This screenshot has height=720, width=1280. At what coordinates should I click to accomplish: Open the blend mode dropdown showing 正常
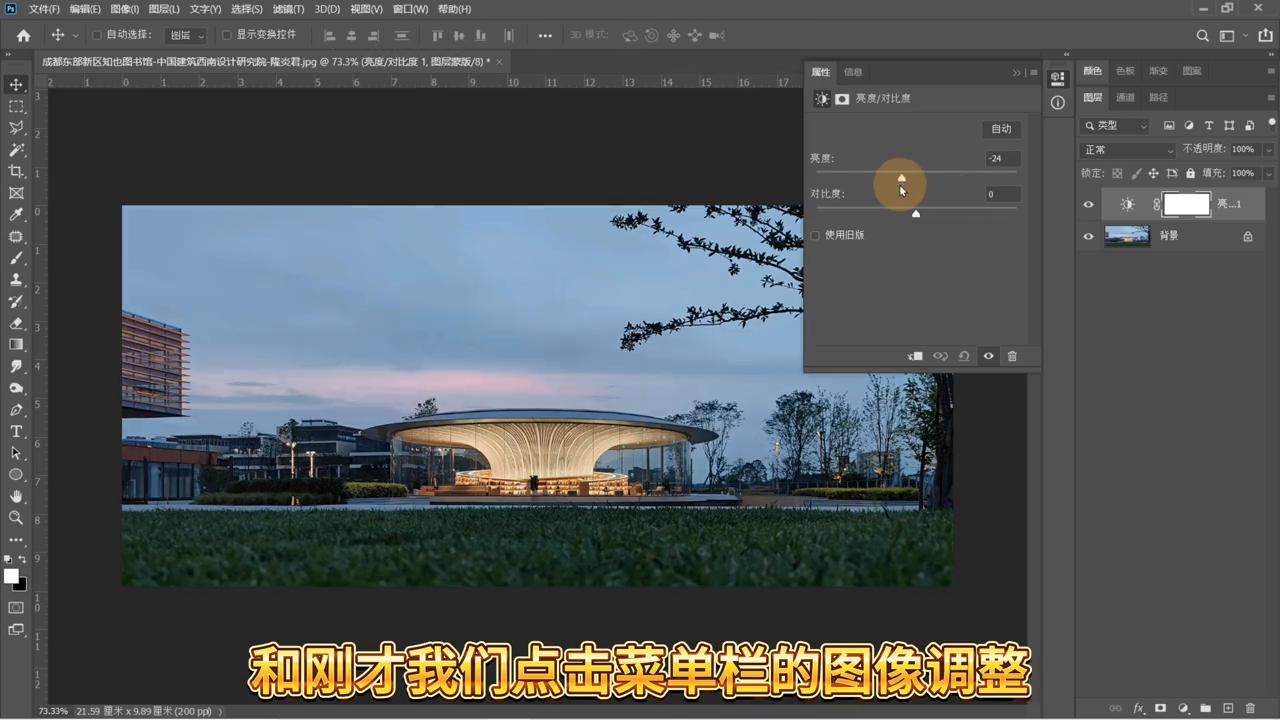pyautogui.click(x=1125, y=149)
